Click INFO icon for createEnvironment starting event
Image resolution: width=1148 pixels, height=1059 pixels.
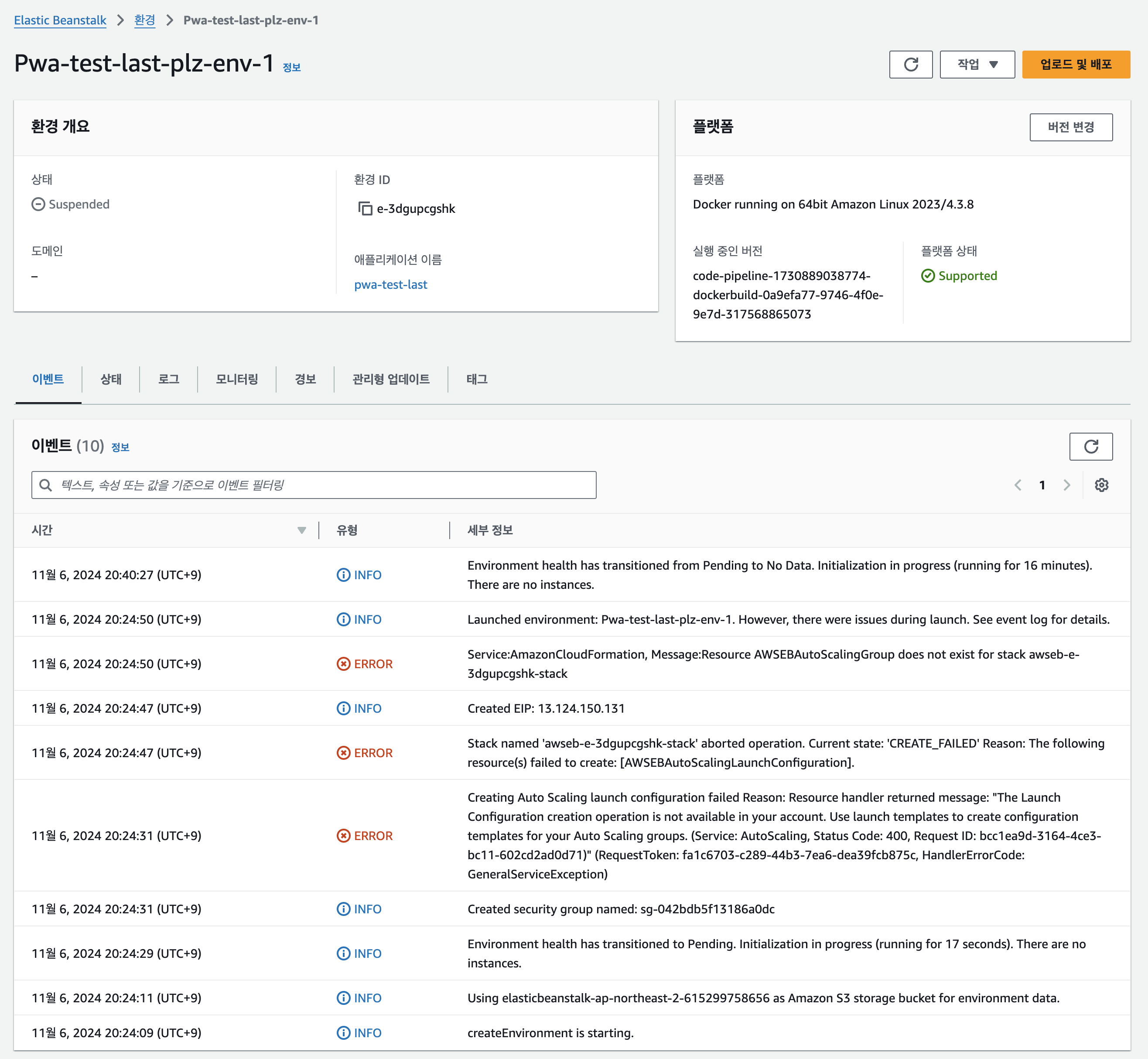(x=343, y=1033)
